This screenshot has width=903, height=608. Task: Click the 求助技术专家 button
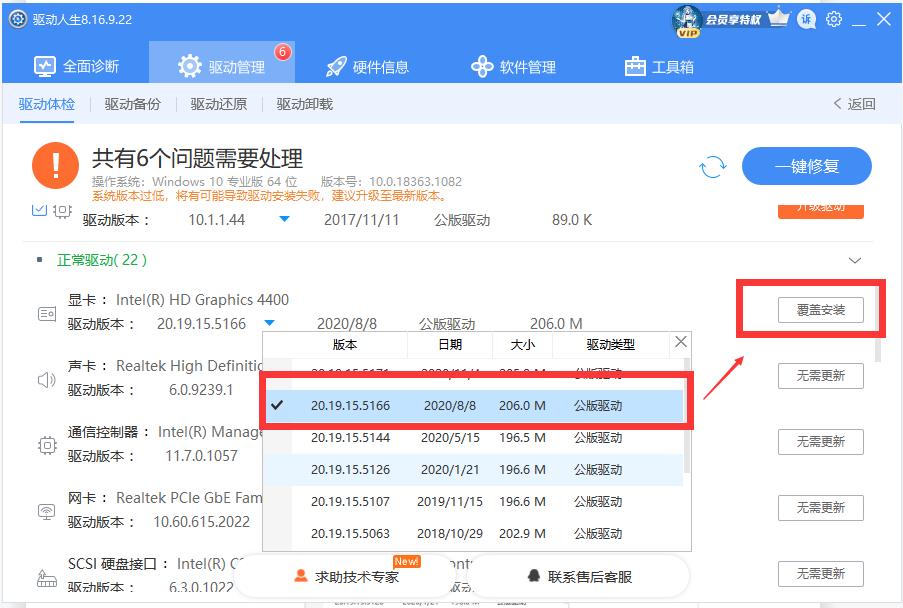click(347, 576)
